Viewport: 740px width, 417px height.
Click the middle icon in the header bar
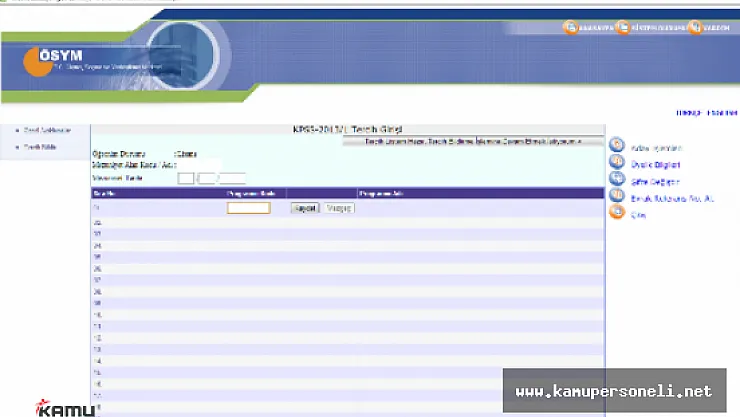coord(622,28)
